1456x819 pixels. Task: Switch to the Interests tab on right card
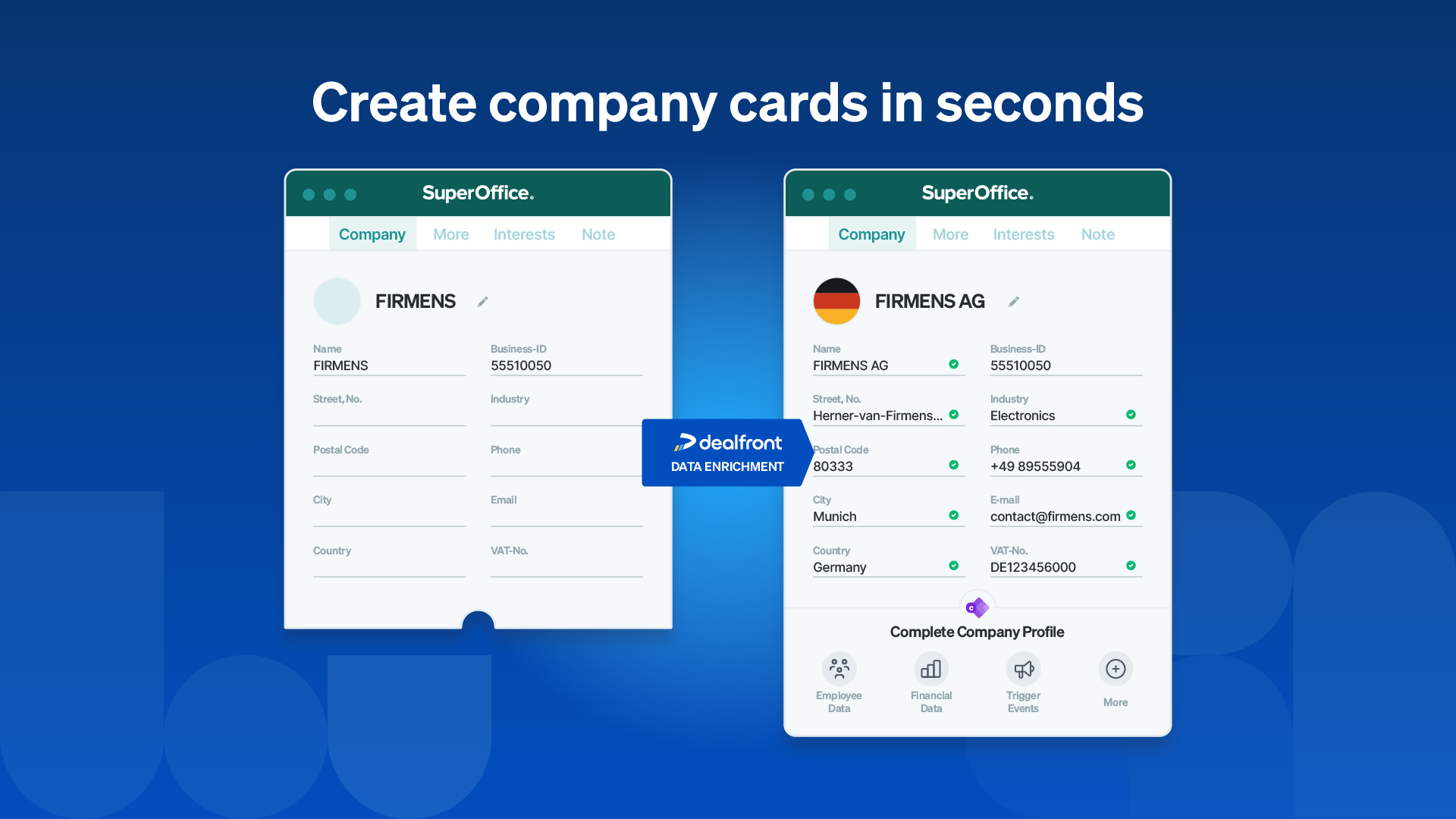tap(1023, 234)
